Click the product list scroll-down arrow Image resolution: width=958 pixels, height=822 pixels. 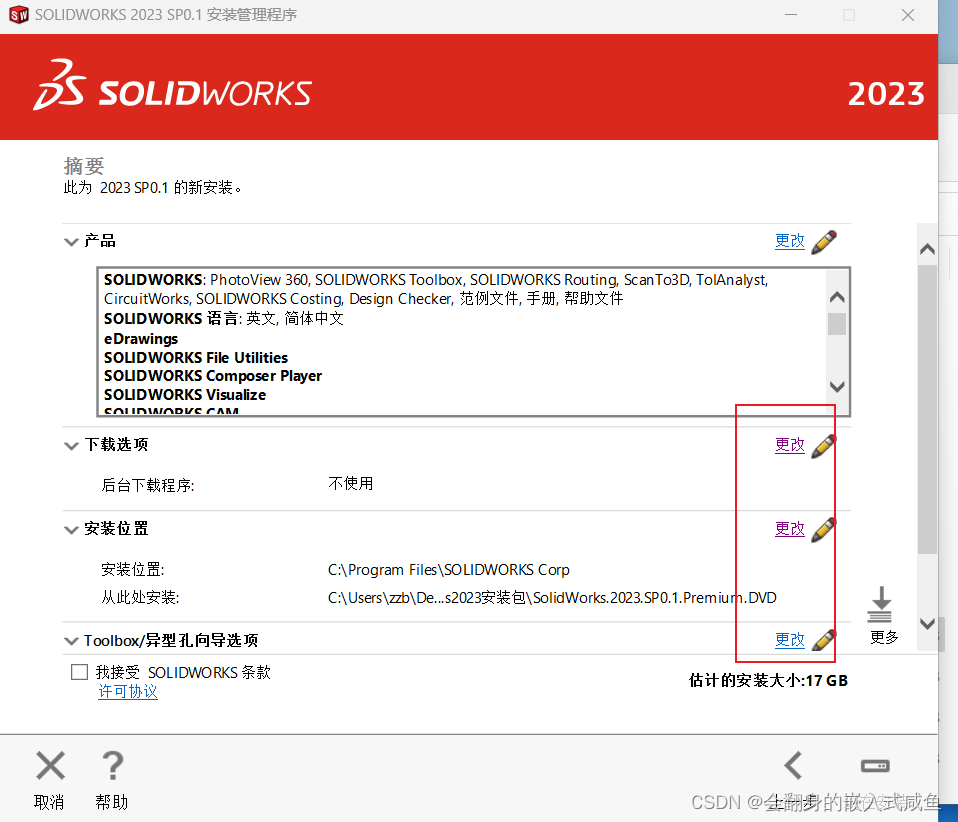[x=837, y=386]
